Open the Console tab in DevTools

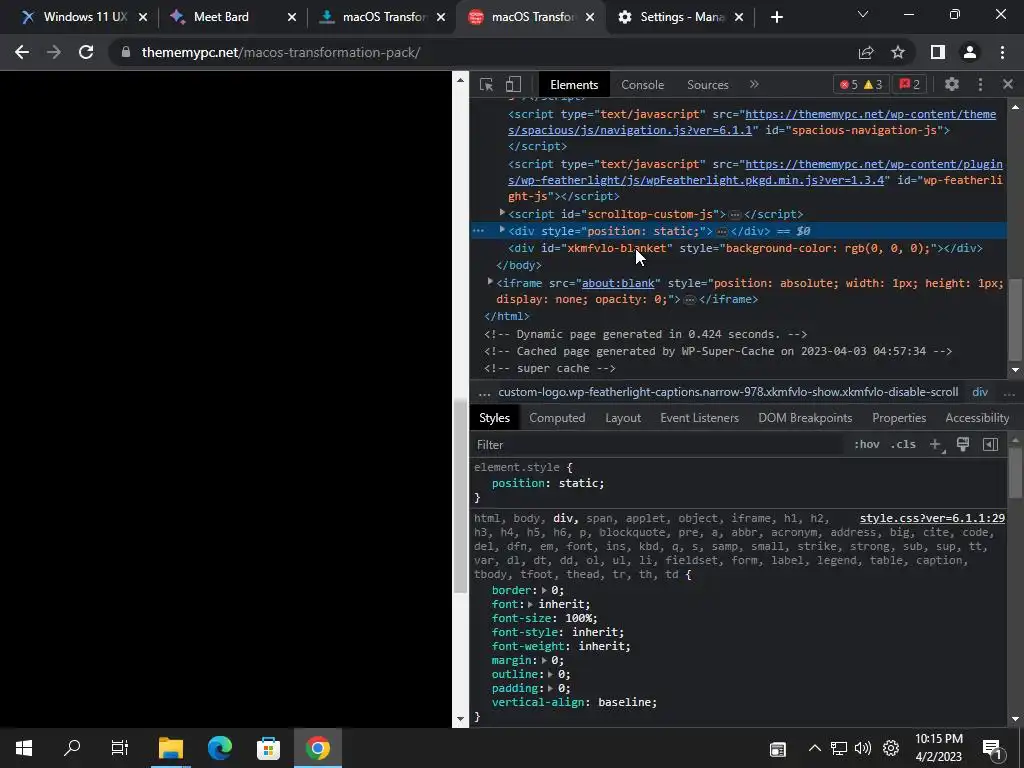click(642, 85)
